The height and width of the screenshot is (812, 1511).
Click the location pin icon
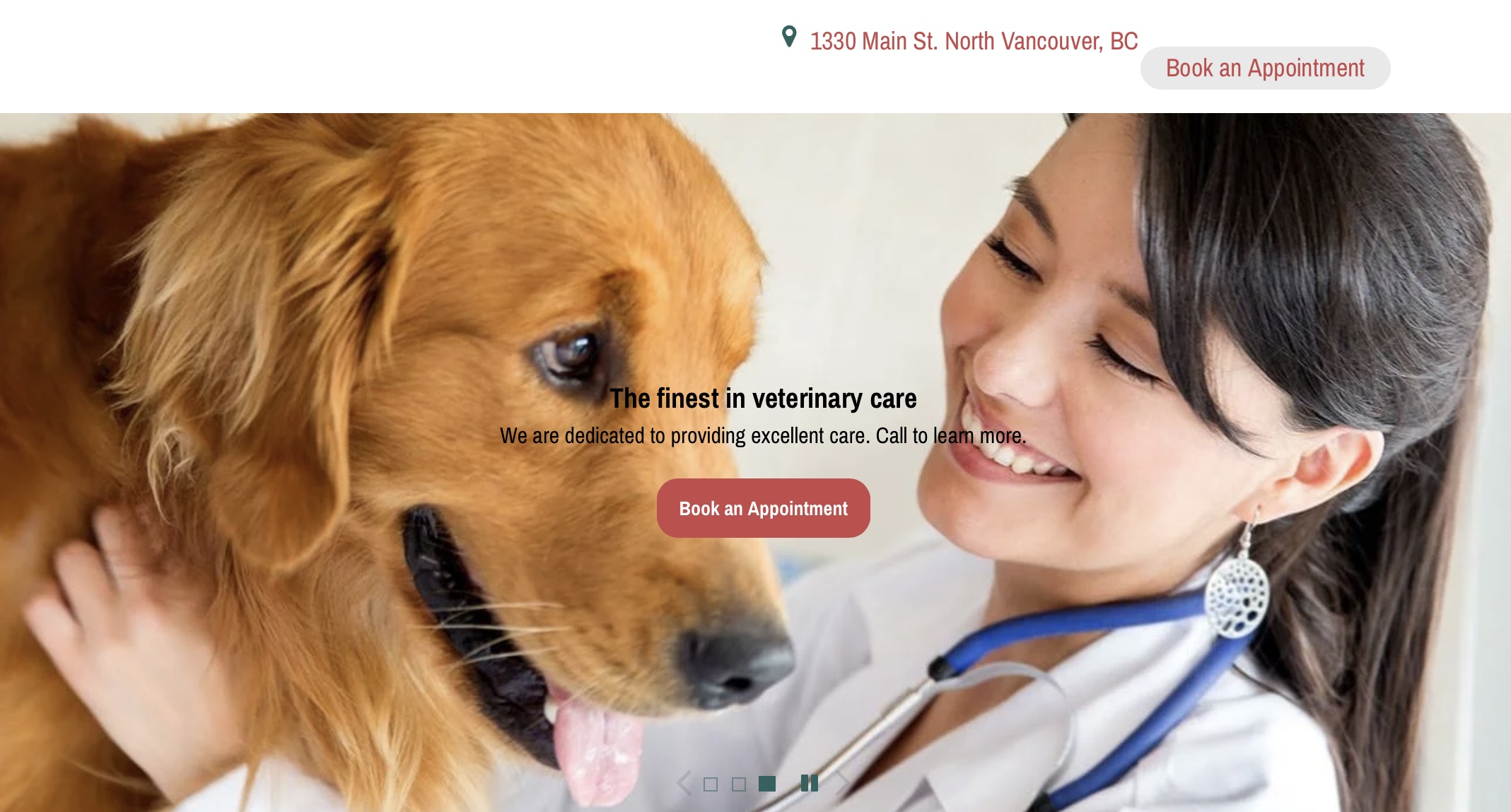[x=789, y=37]
